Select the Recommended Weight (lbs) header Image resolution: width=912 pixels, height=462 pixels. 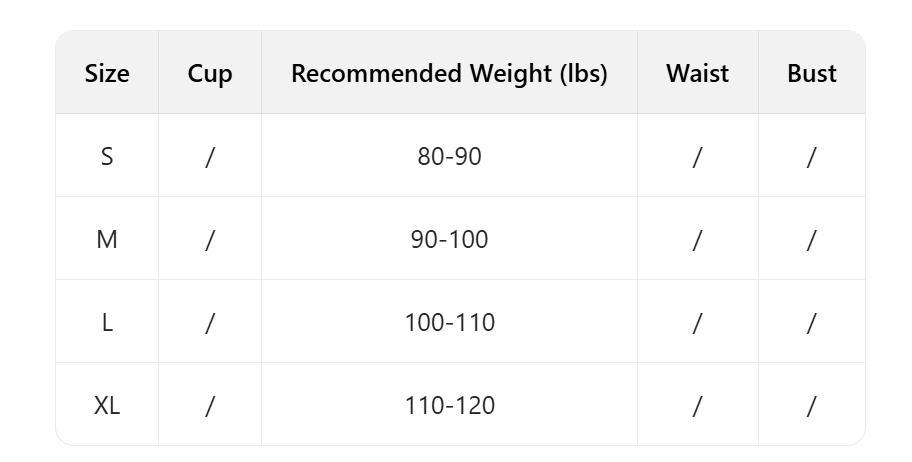449,73
